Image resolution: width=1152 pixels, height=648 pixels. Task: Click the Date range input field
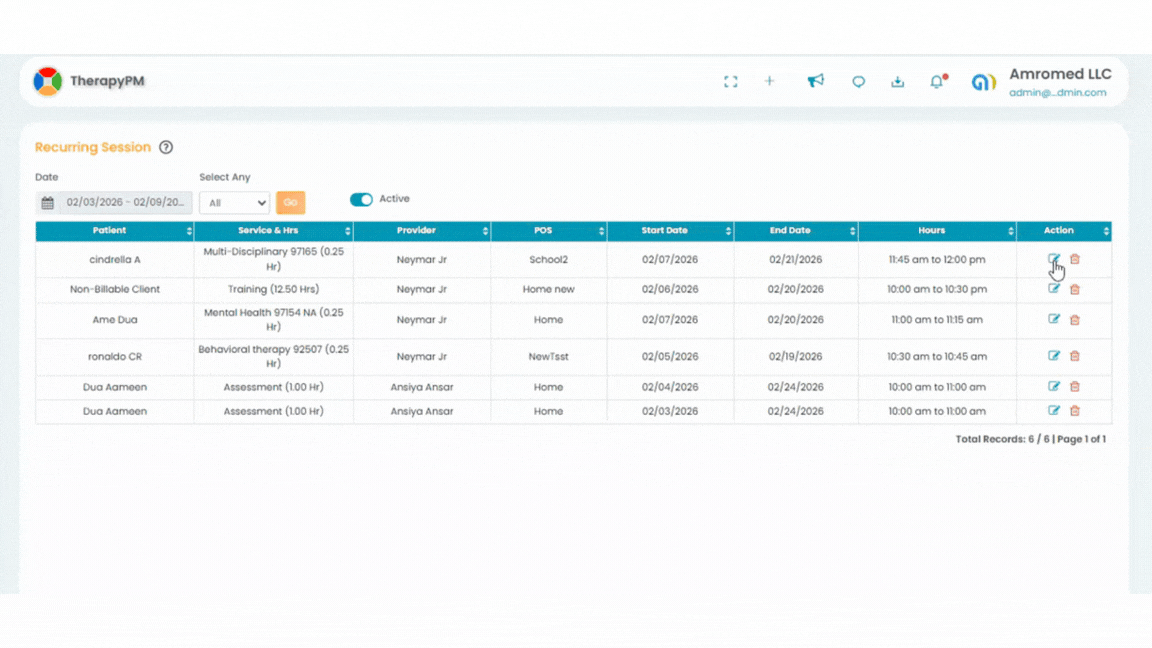click(x=124, y=203)
